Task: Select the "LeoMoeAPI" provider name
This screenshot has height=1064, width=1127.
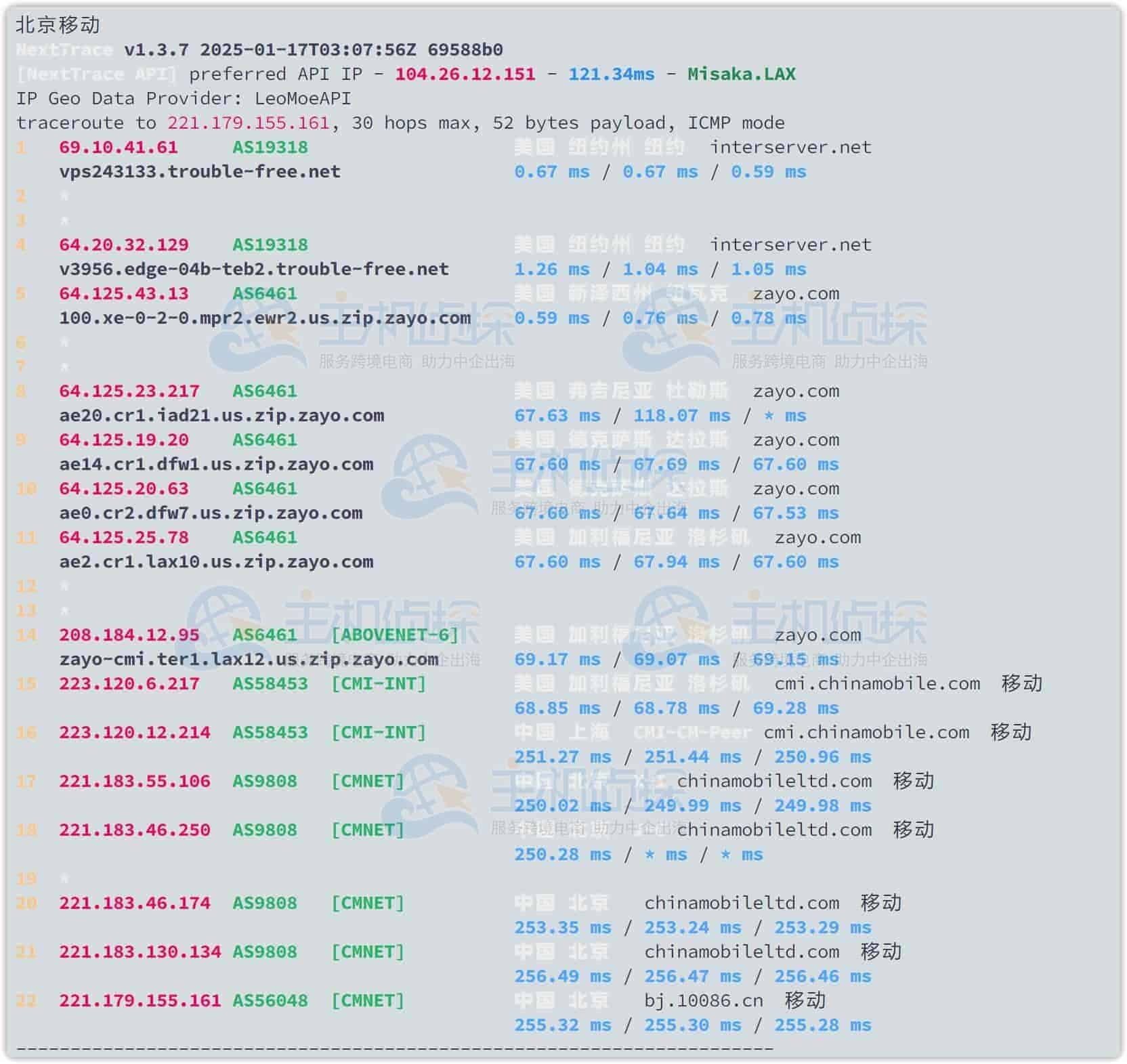Action: click(303, 98)
